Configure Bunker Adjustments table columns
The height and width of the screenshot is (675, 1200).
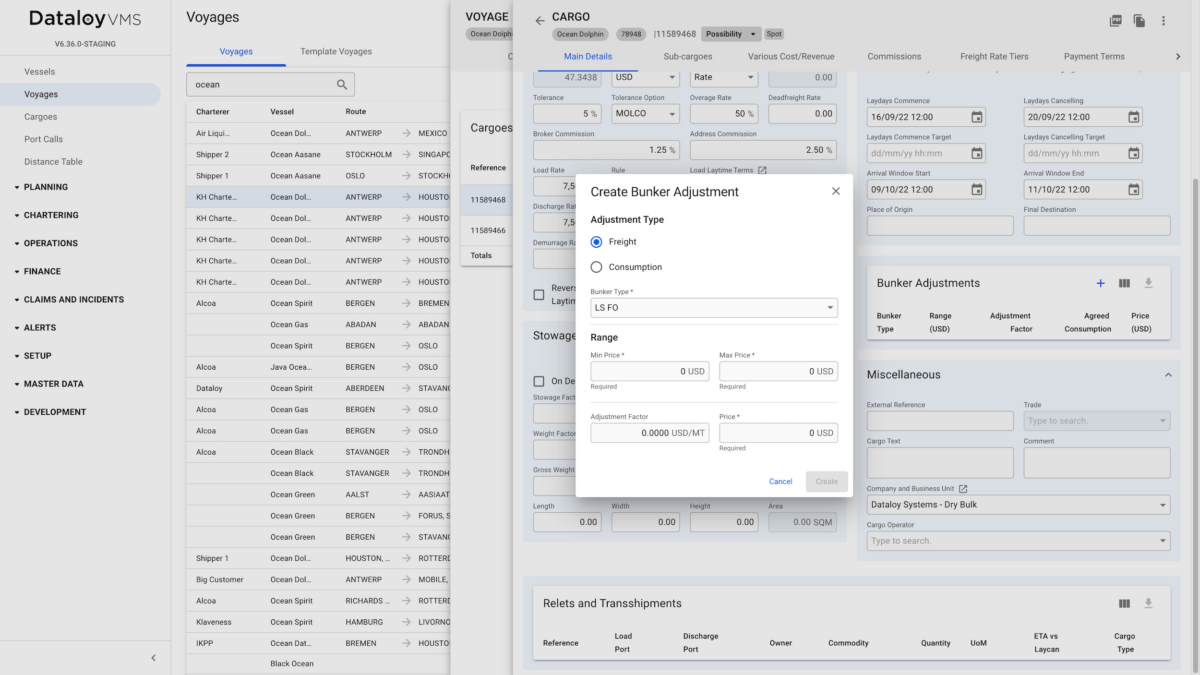pos(1124,283)
